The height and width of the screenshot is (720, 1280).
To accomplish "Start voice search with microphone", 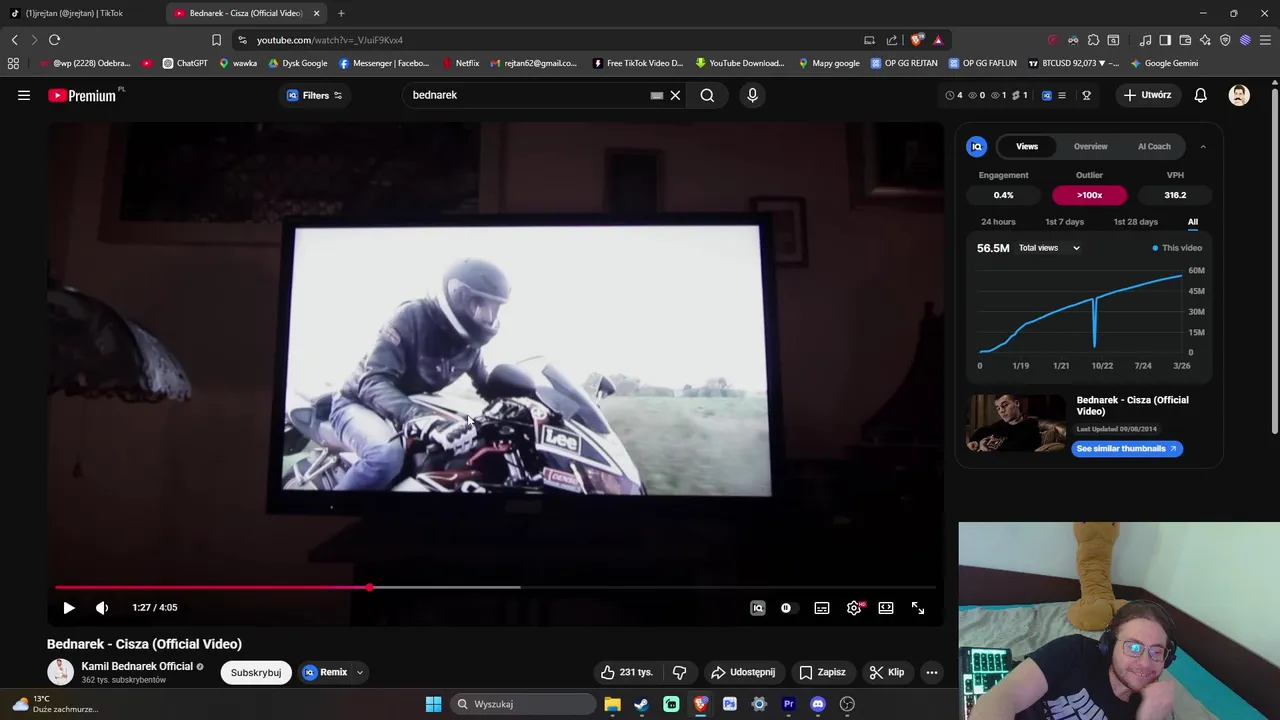I will 752,95.
